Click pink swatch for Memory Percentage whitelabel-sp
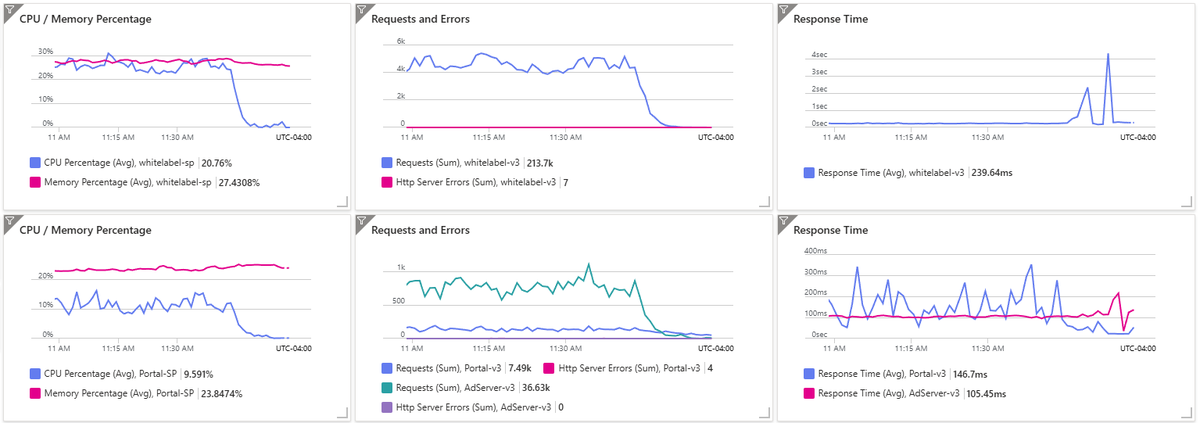Viewport: 1200px width, 423px height. click(x=35, y=183)
